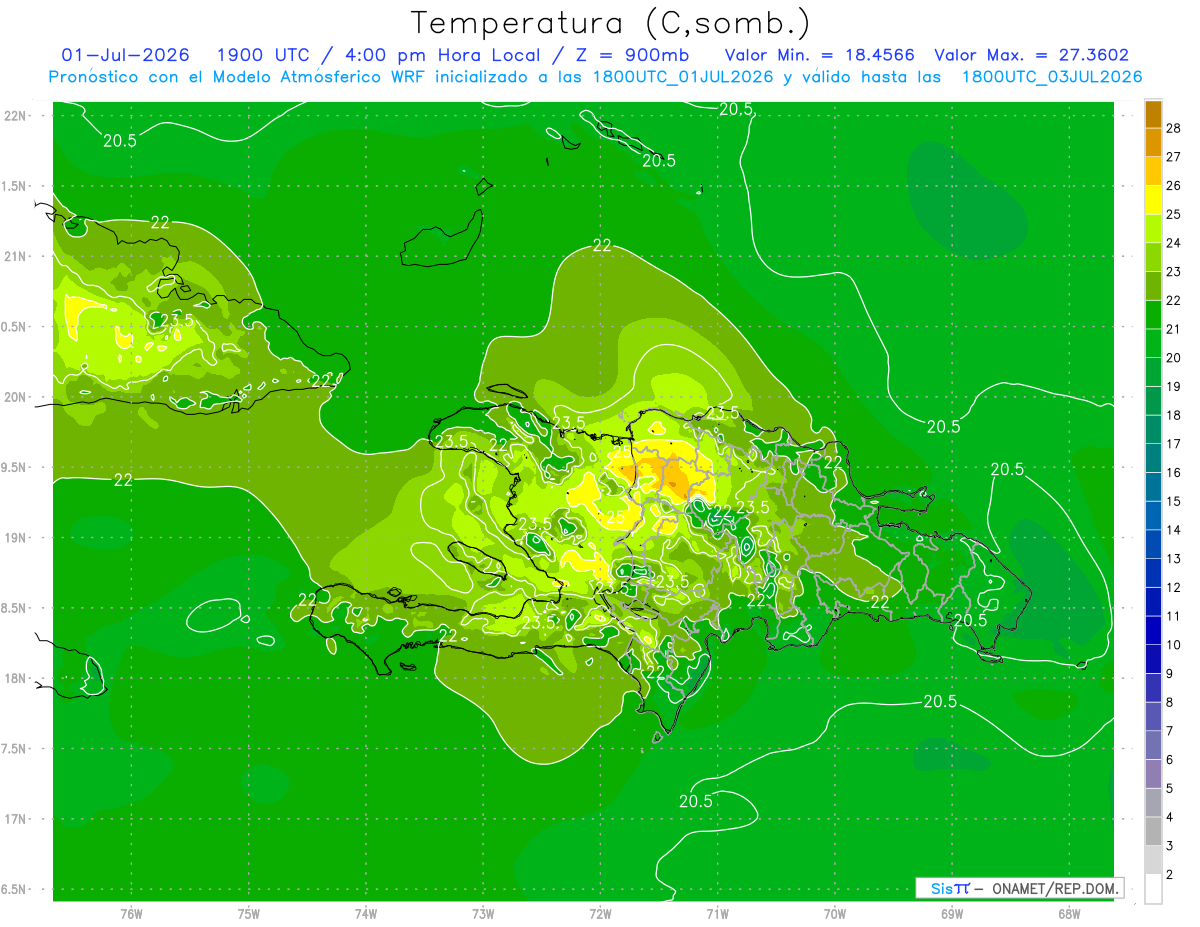Image resolution: width=1200 pixels, height=927 pixels.
Task: Click colorbar label "19"
Action: 1174,386
